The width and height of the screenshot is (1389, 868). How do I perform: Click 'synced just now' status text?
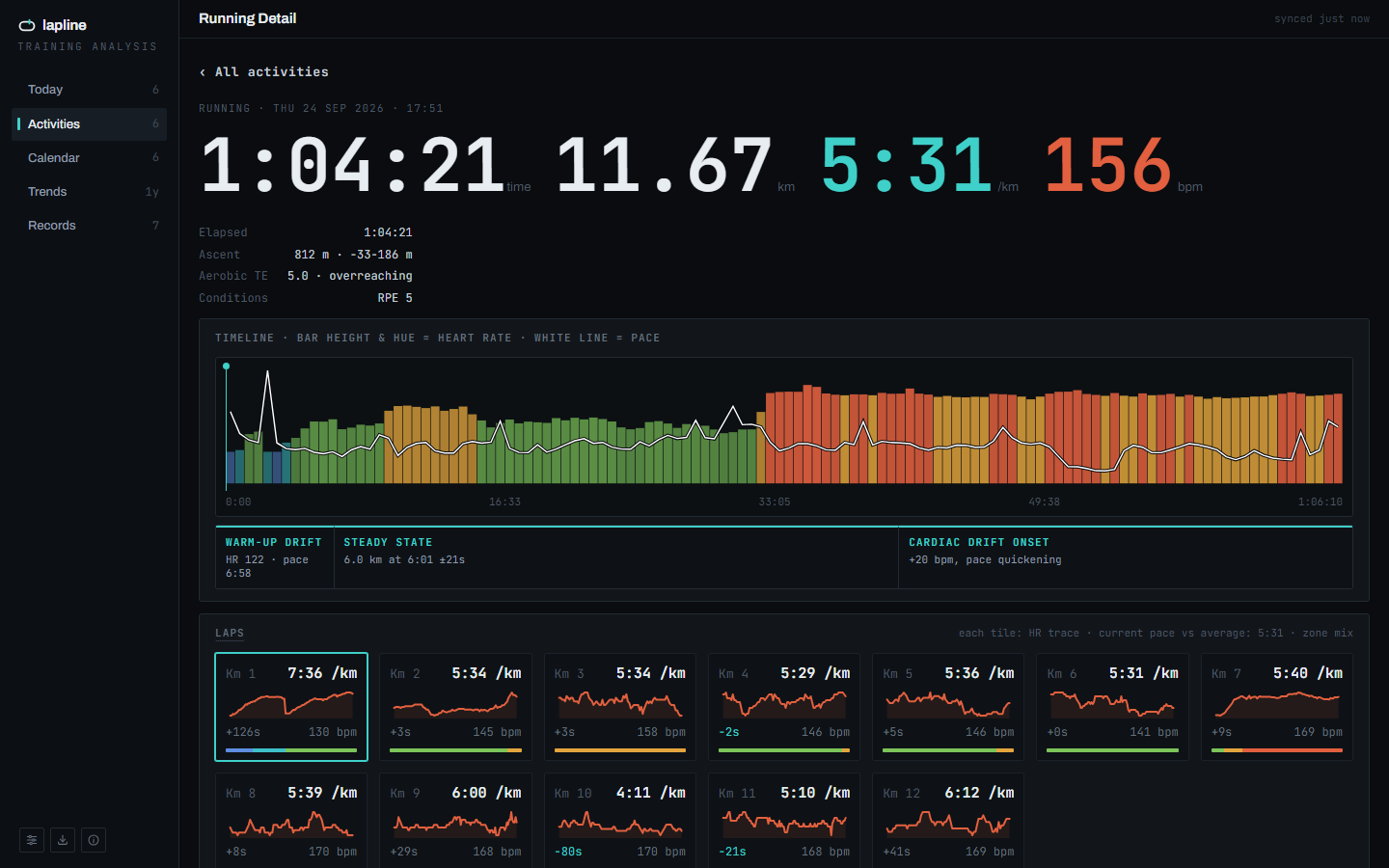click(1321, 18)
